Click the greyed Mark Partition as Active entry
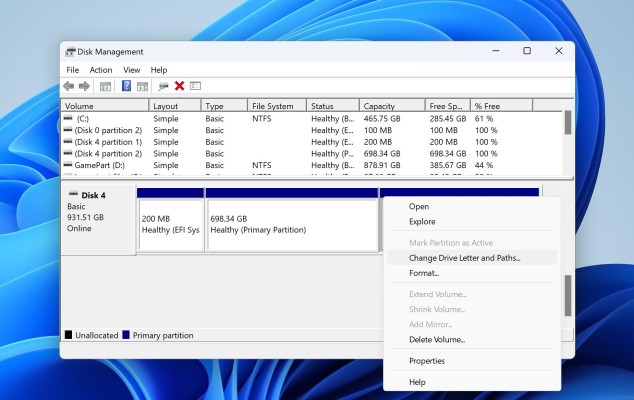634x400 pixels. [472, 243]
